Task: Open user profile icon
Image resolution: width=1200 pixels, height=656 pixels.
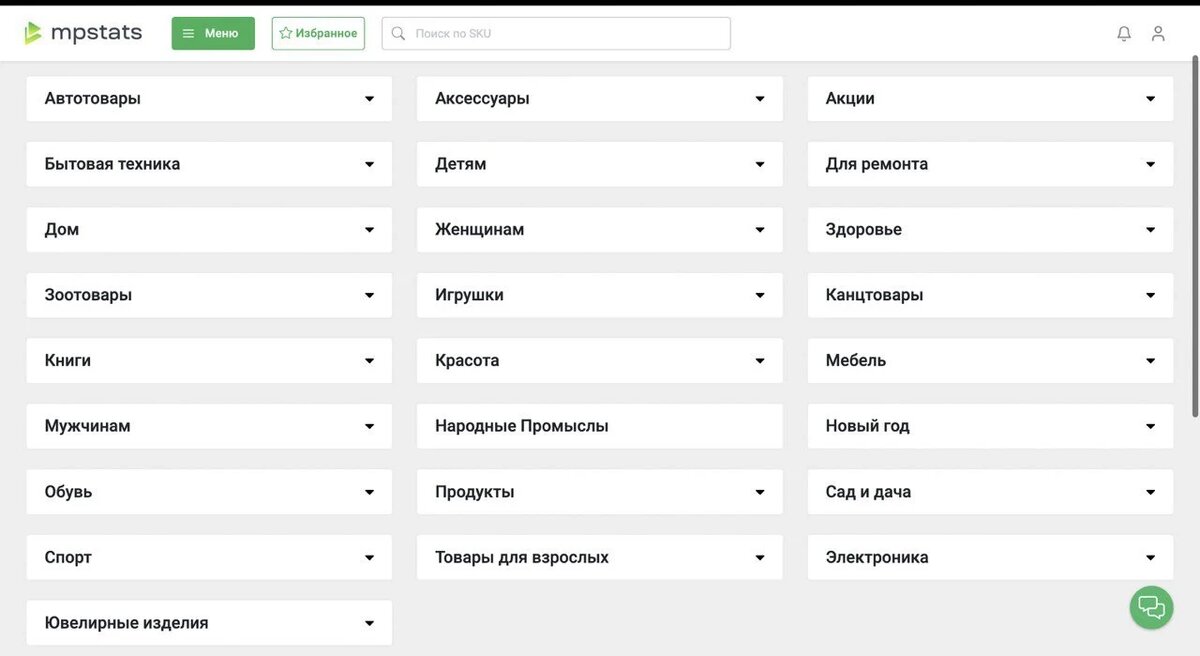Action: pos(1158,33)
